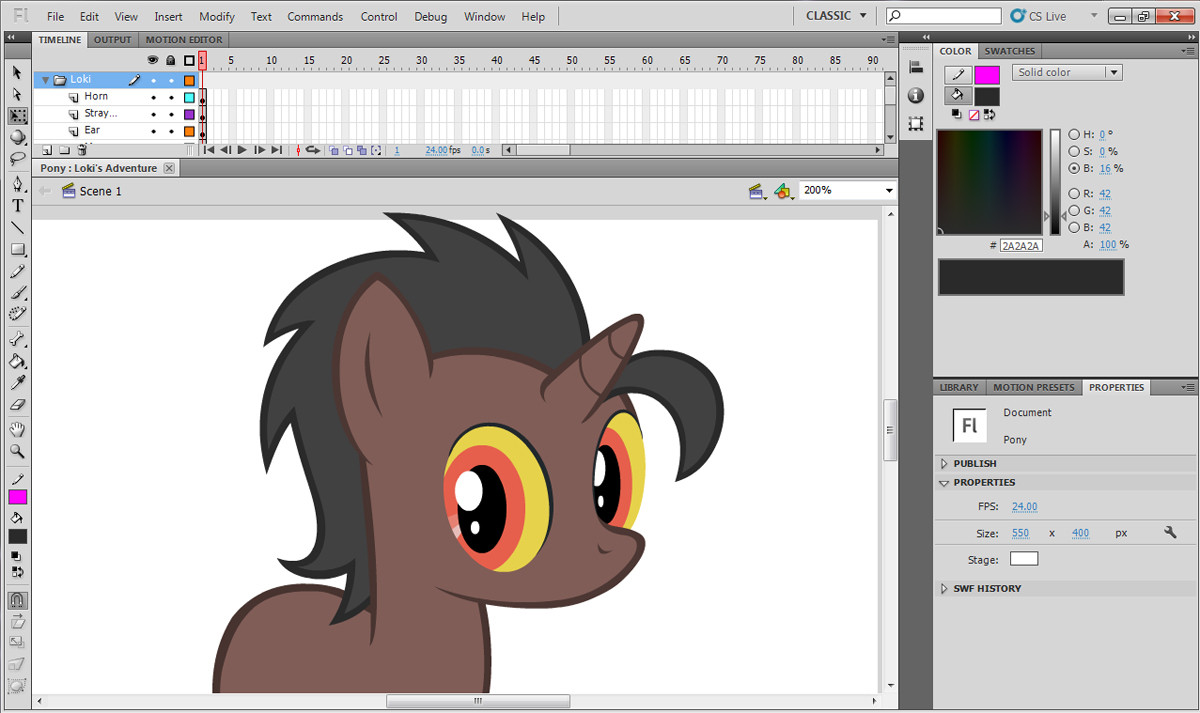Delete the selected layer with trash icon

[x=82, y=150]
